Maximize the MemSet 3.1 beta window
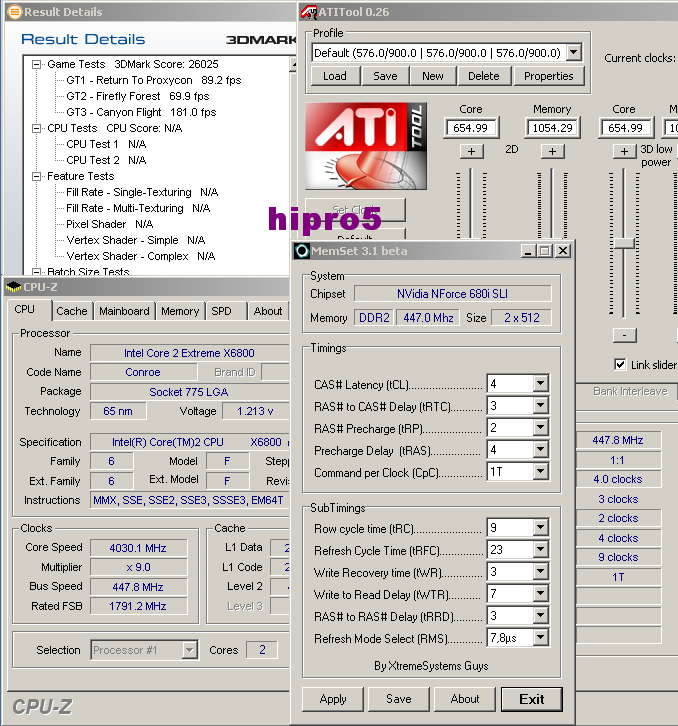 545,251
